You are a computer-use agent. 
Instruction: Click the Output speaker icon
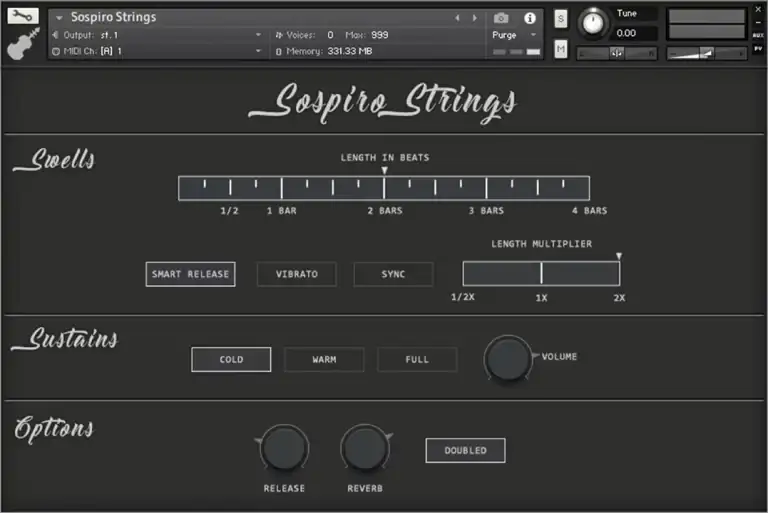(55, 35)
